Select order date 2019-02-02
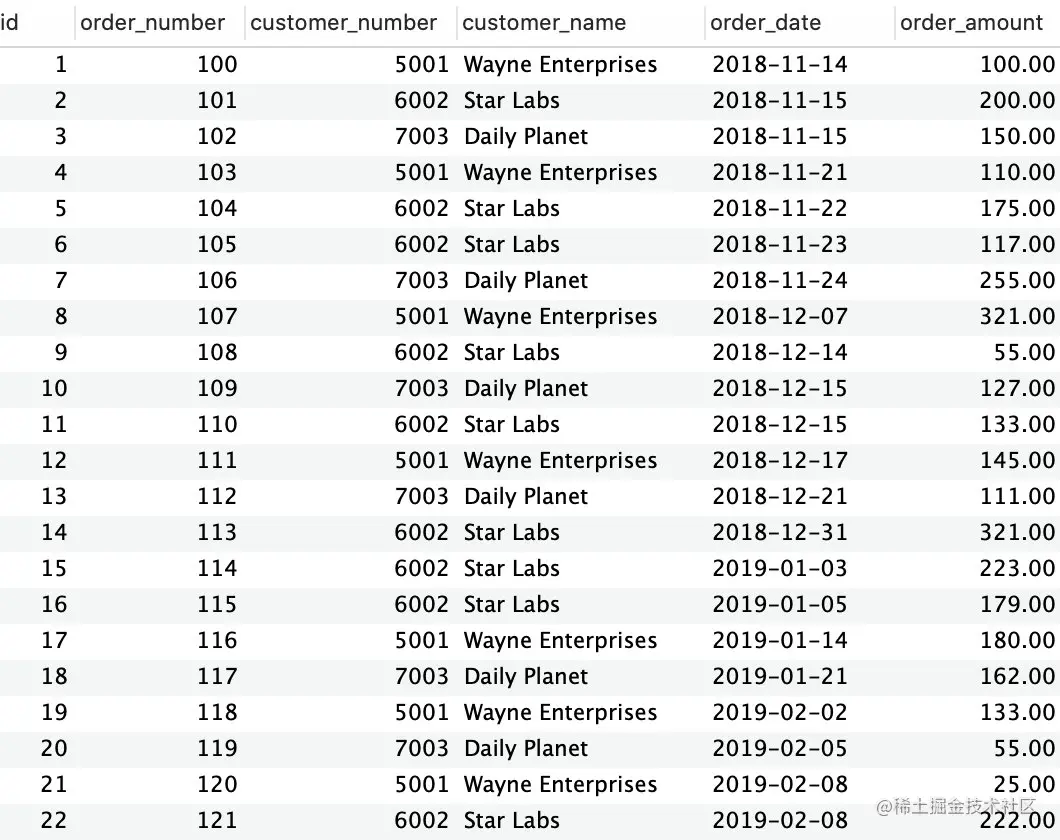The width and height of the screenshot is (1060, 840). tap(779, 712)
